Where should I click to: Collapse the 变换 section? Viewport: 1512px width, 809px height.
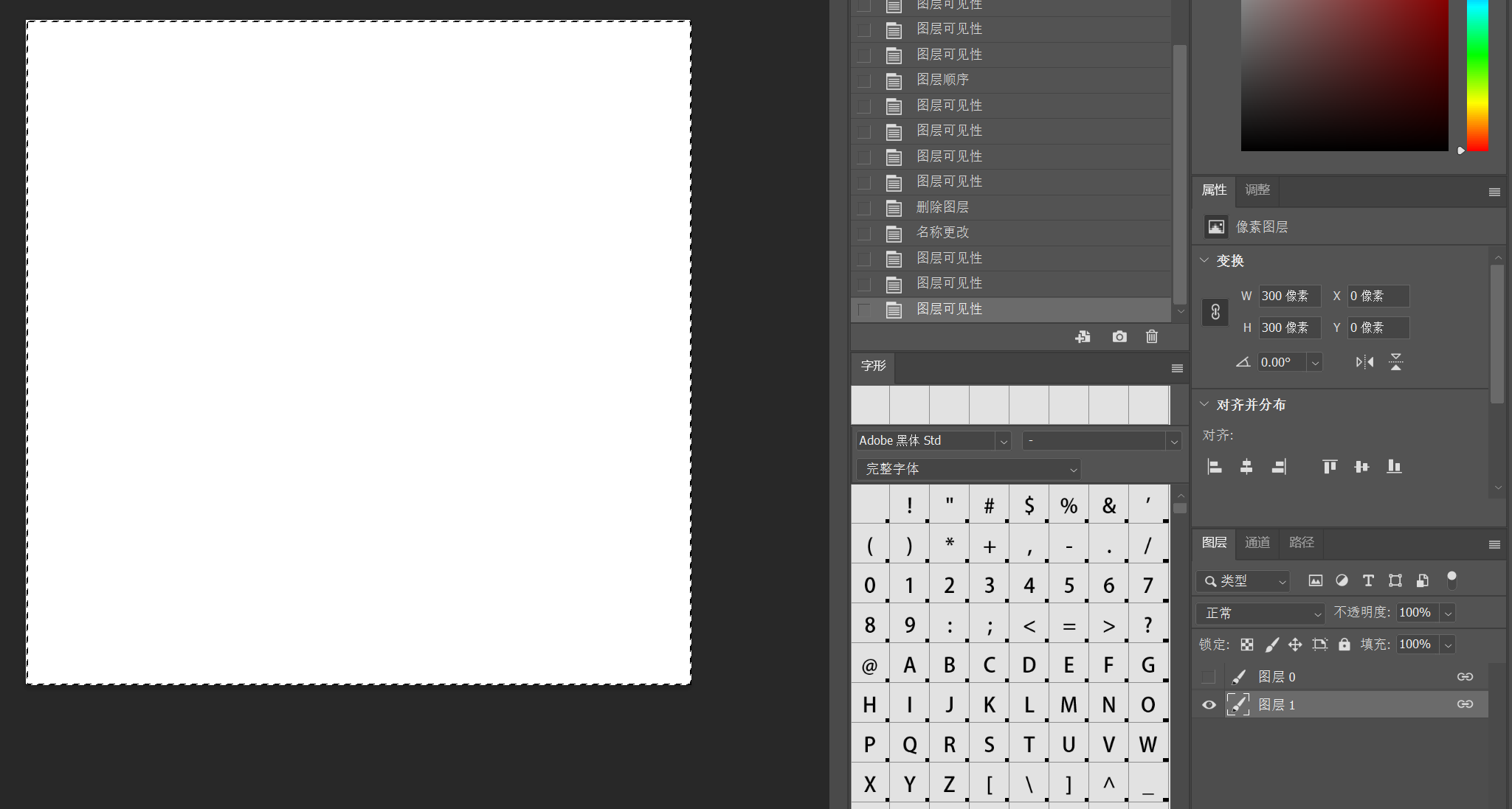[1204, 260]
